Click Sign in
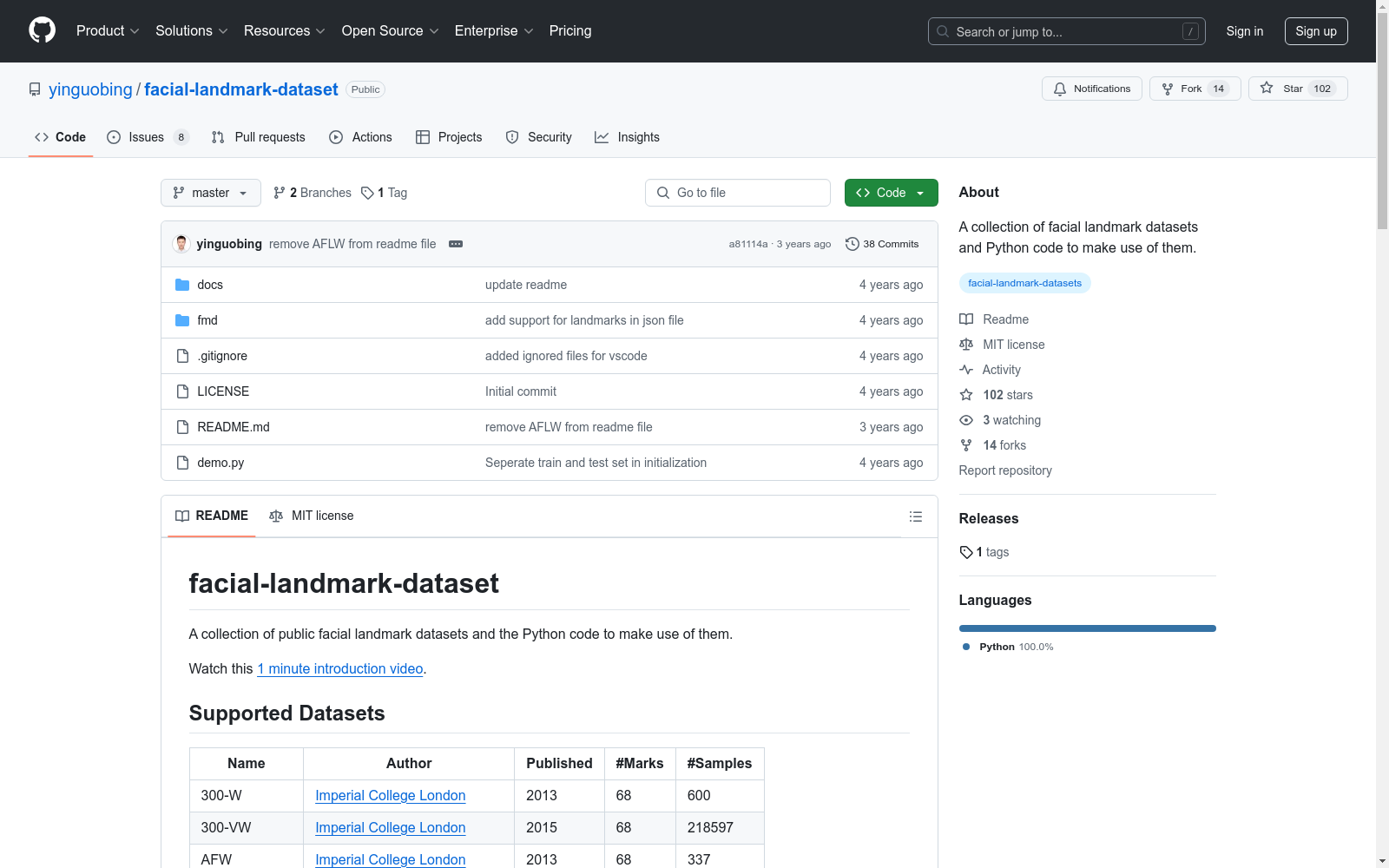This screenshot has width=1389, height=868. coord(1245,31)
